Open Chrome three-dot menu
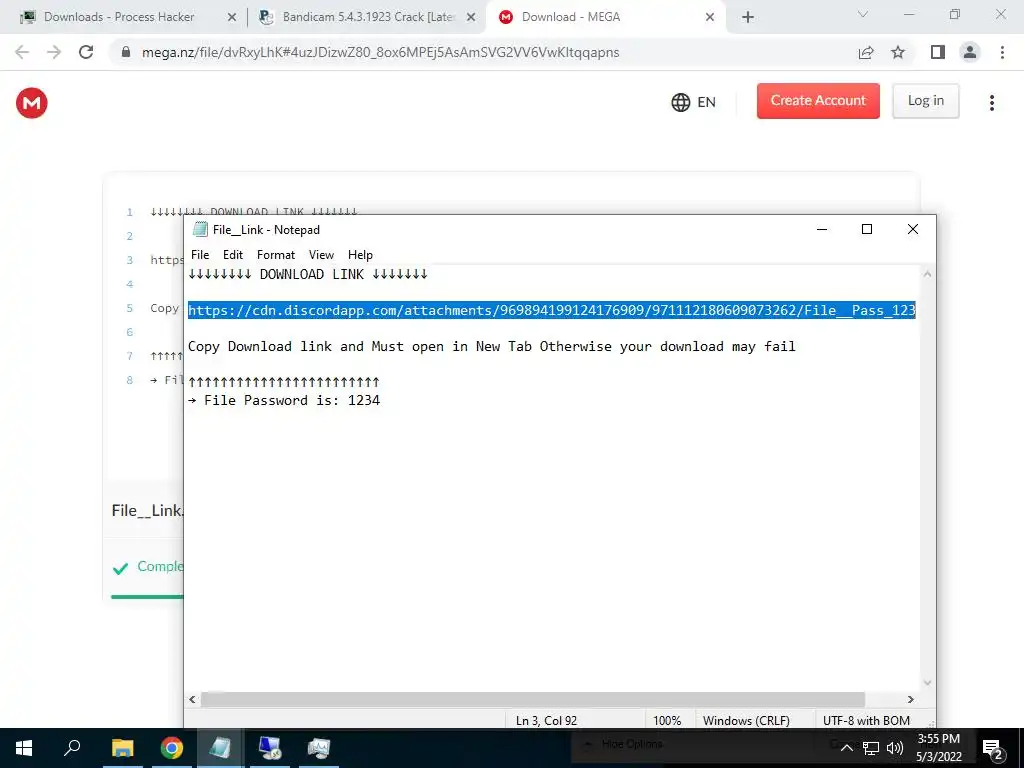The image size is (1024, 768). click(x=1002, y=52)
